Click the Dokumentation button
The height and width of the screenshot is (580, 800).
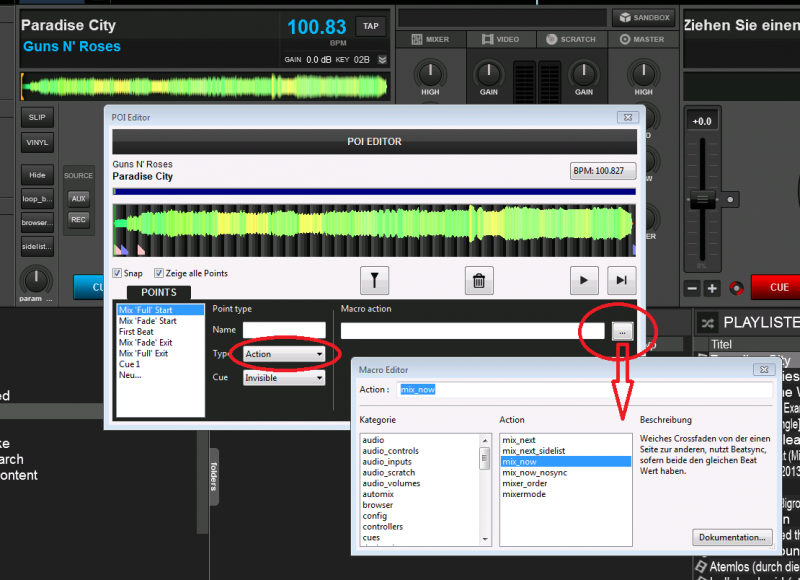[x=732, y=537]
